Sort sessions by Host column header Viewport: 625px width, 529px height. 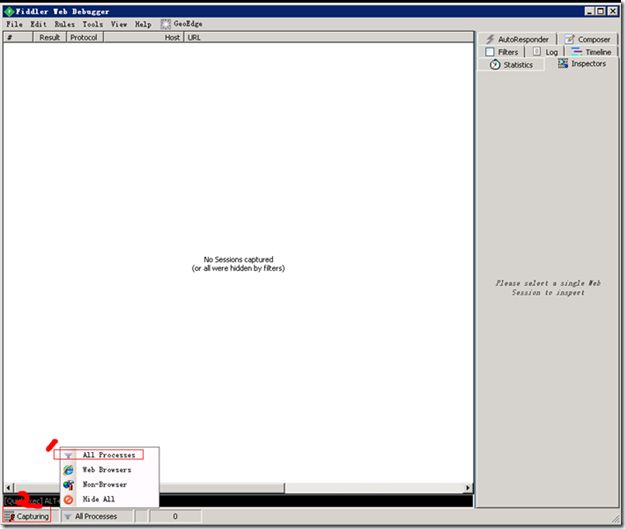144,37
